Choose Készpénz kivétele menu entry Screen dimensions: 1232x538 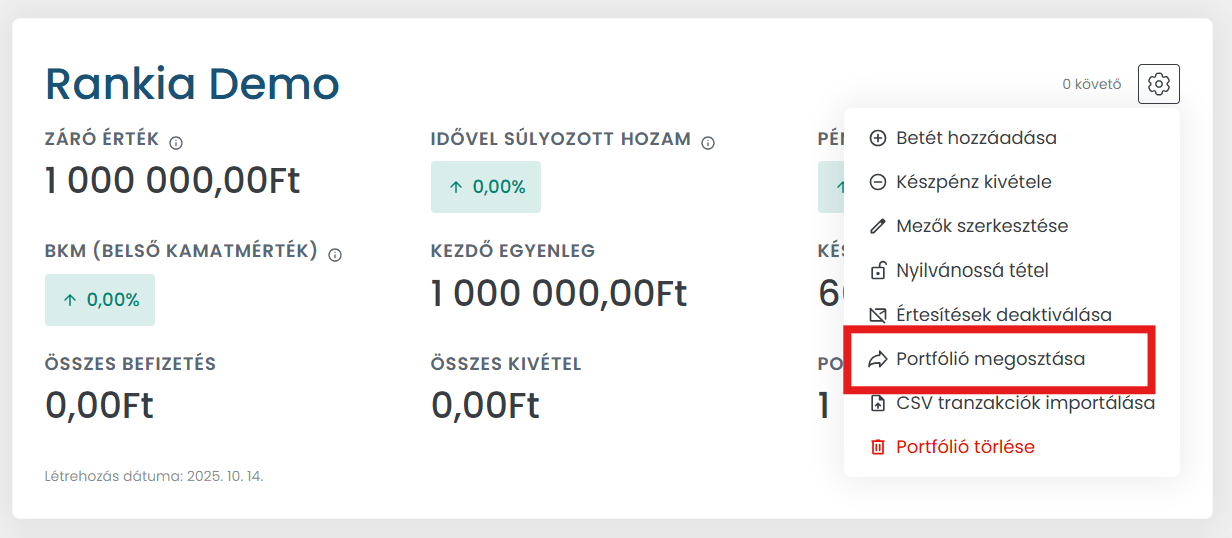click(973, 182)
